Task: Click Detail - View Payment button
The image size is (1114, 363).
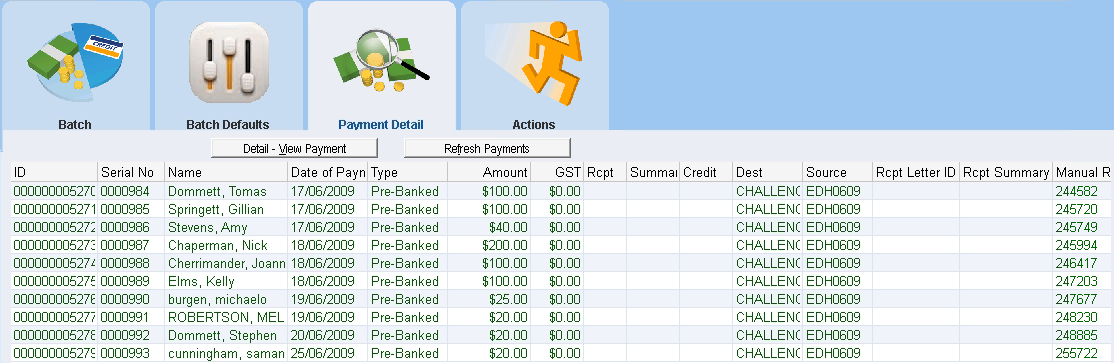Action: pos(294,148)
